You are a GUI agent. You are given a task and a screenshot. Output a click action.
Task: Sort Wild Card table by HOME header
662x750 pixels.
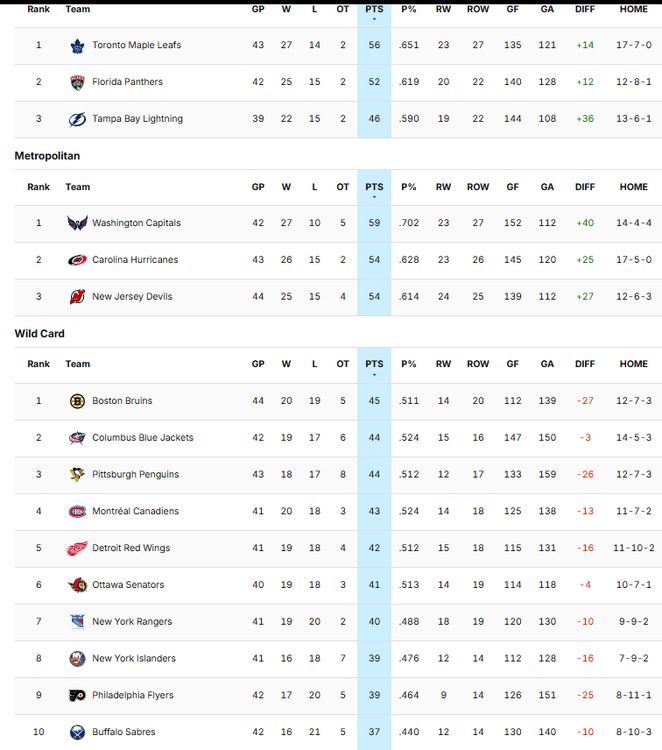pos(633,364)
